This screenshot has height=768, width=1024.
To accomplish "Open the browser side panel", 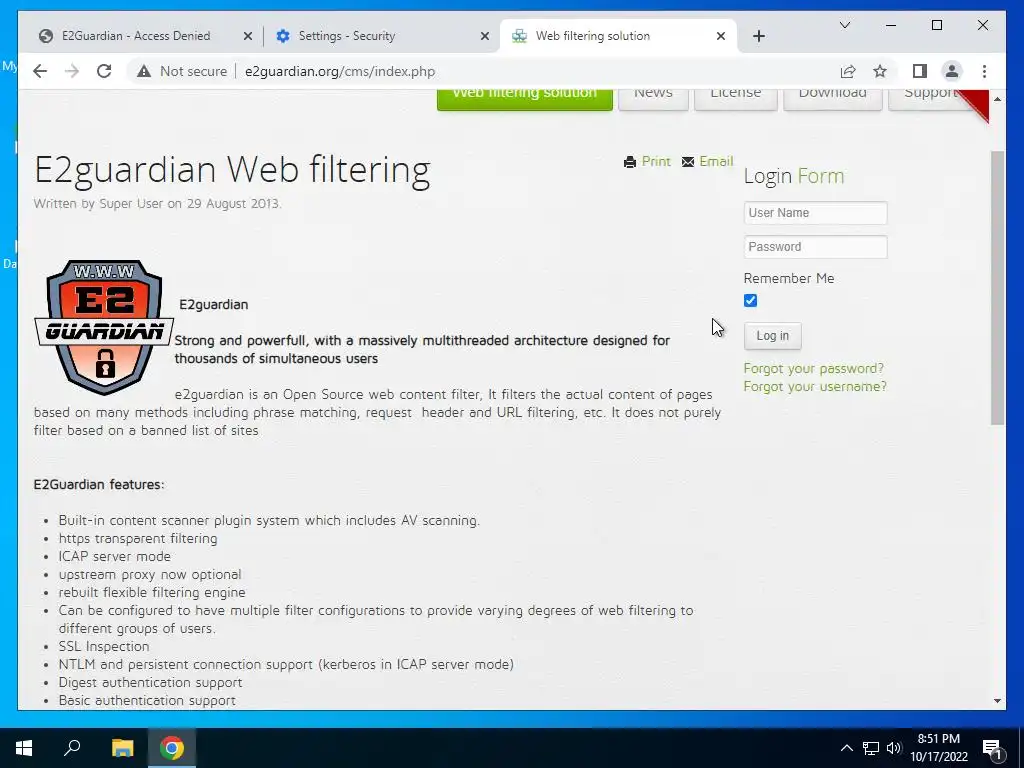I will (920, 71).
